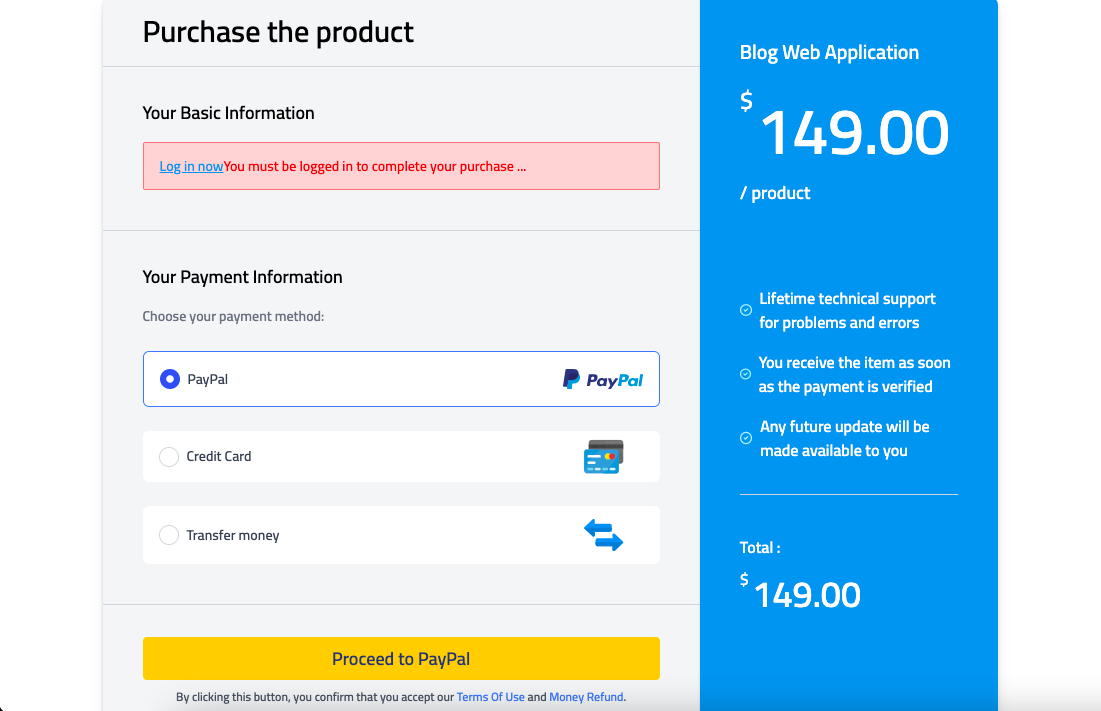This screenshot has width=1101, height=711.
Task: Click the Purchase the product heading
Action: 278,32
